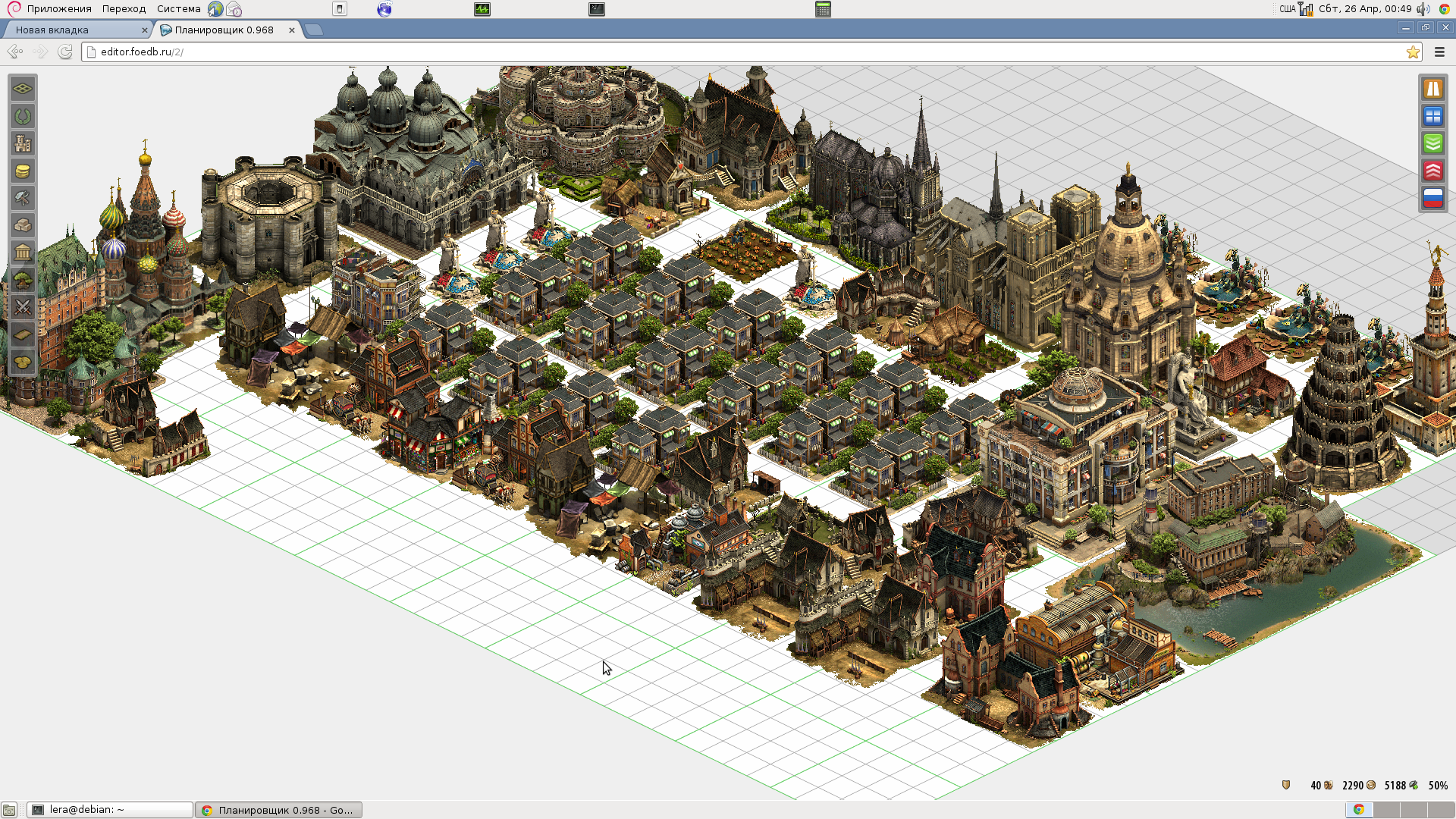This screenshot has width=1456, height=819.
Task: Click the green down-chevrons icon
Action: pyautogui.click(x=1432, y=143)
